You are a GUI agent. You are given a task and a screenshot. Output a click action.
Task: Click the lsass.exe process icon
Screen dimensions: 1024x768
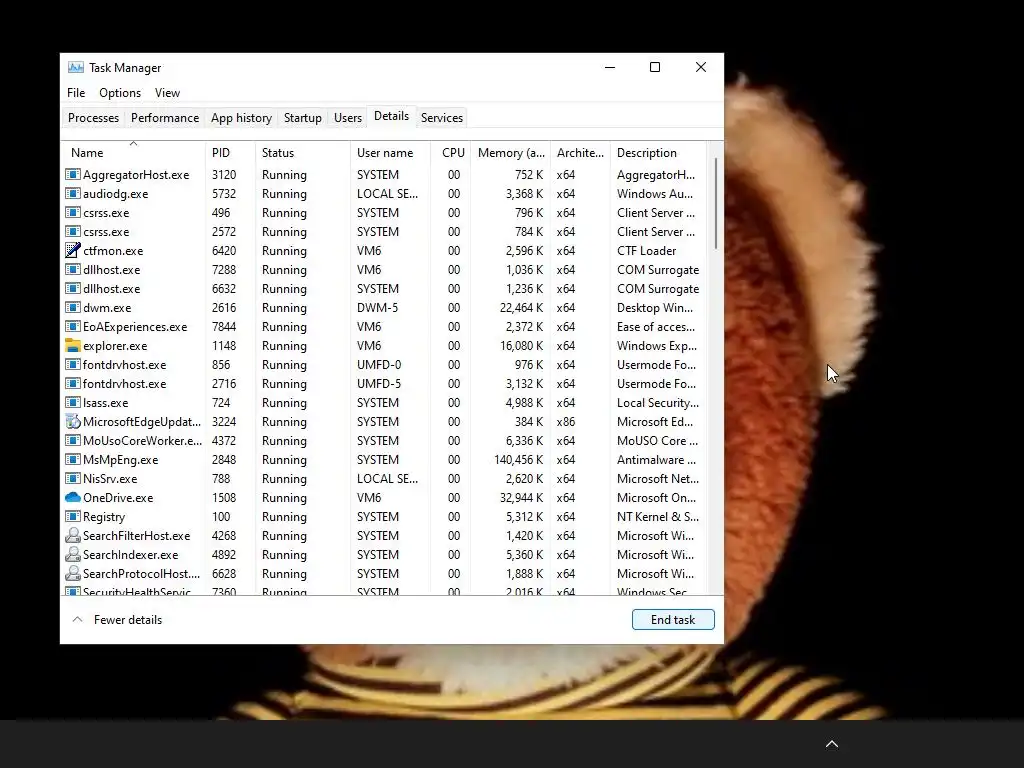(x=72, y=402)
